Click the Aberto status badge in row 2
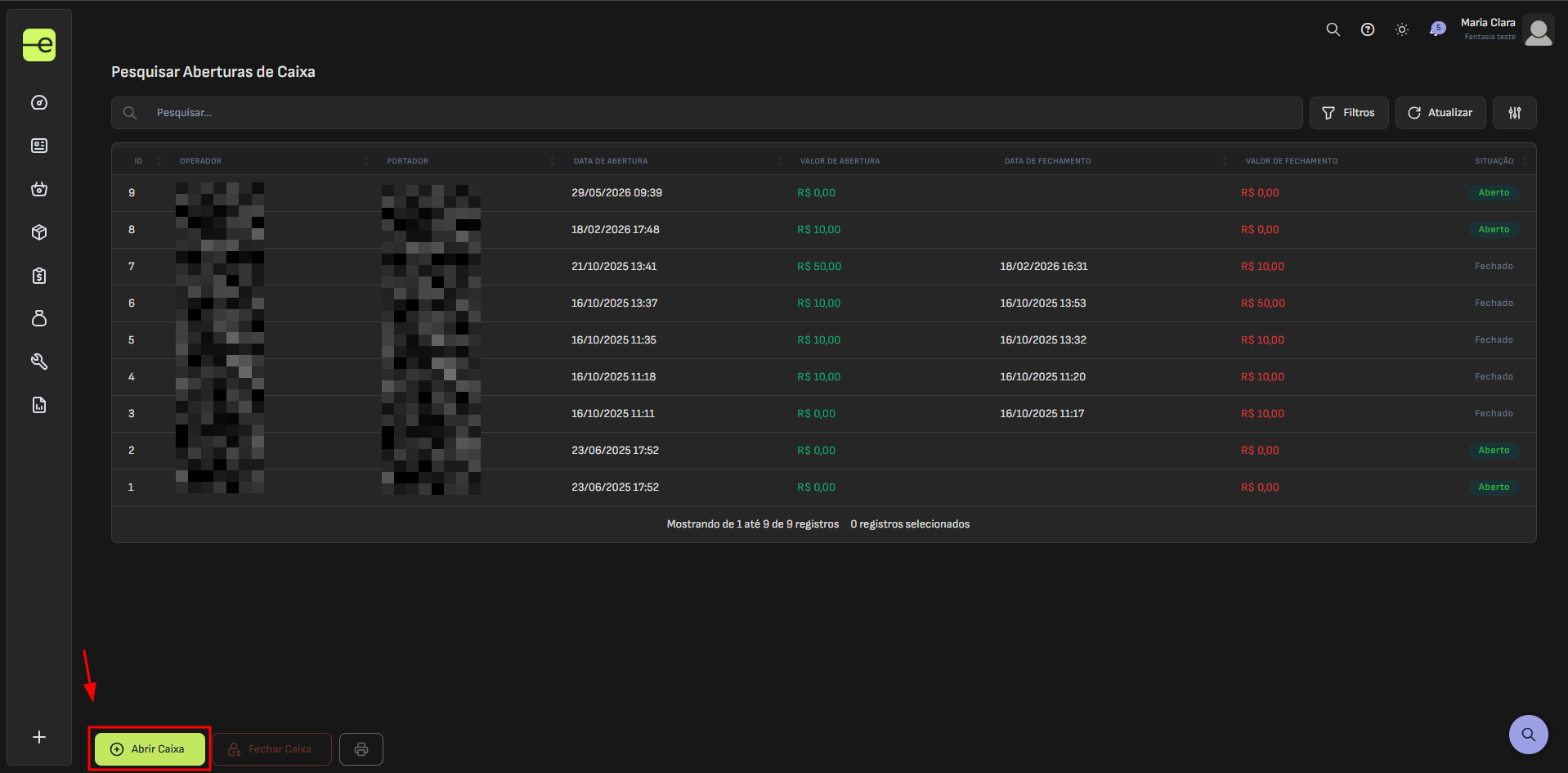 click(1494, 451)
